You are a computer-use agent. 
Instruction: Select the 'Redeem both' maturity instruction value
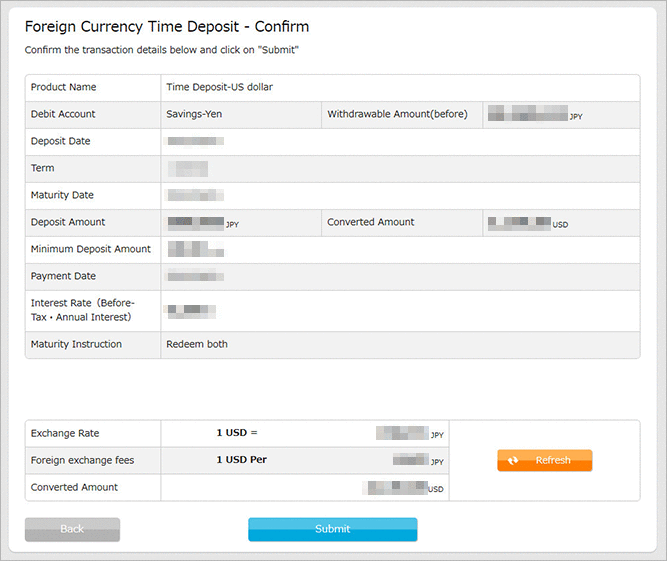(x=197, y=344)
